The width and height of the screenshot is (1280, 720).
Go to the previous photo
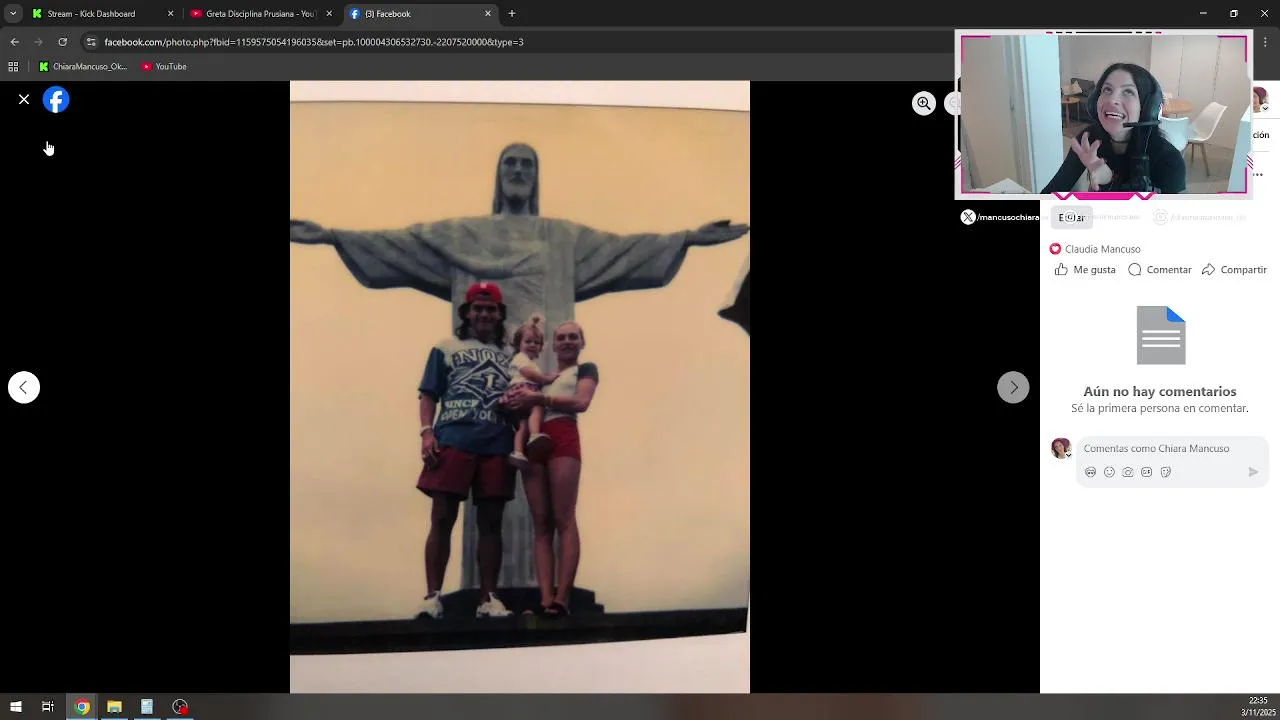click(24, 387)
